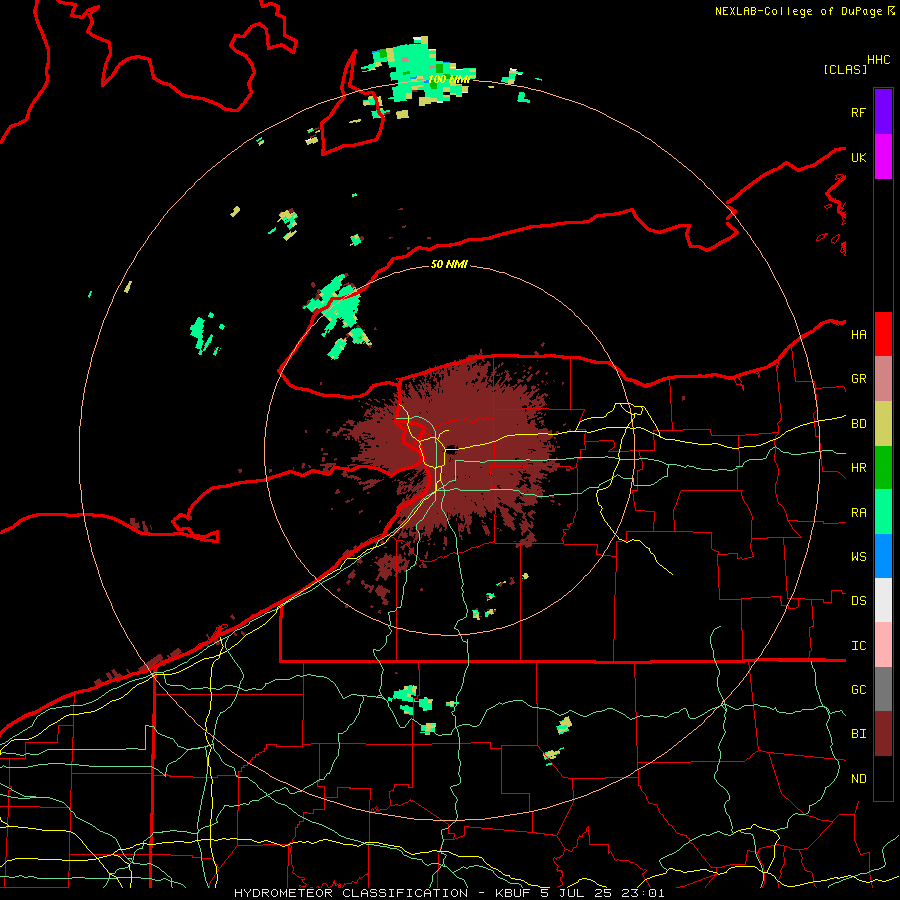
Task: Click the BD yellow legend swatch
Action: pos(883,424)
